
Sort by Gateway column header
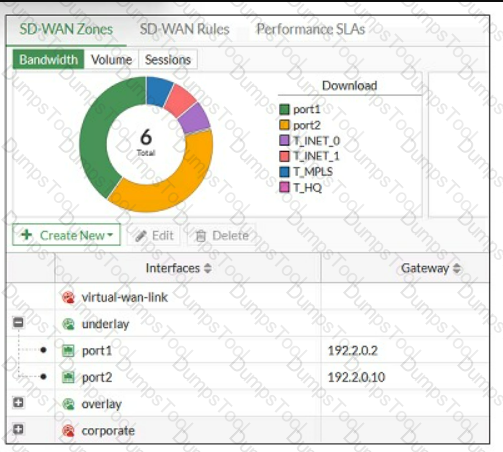click(x=431, y=268)
